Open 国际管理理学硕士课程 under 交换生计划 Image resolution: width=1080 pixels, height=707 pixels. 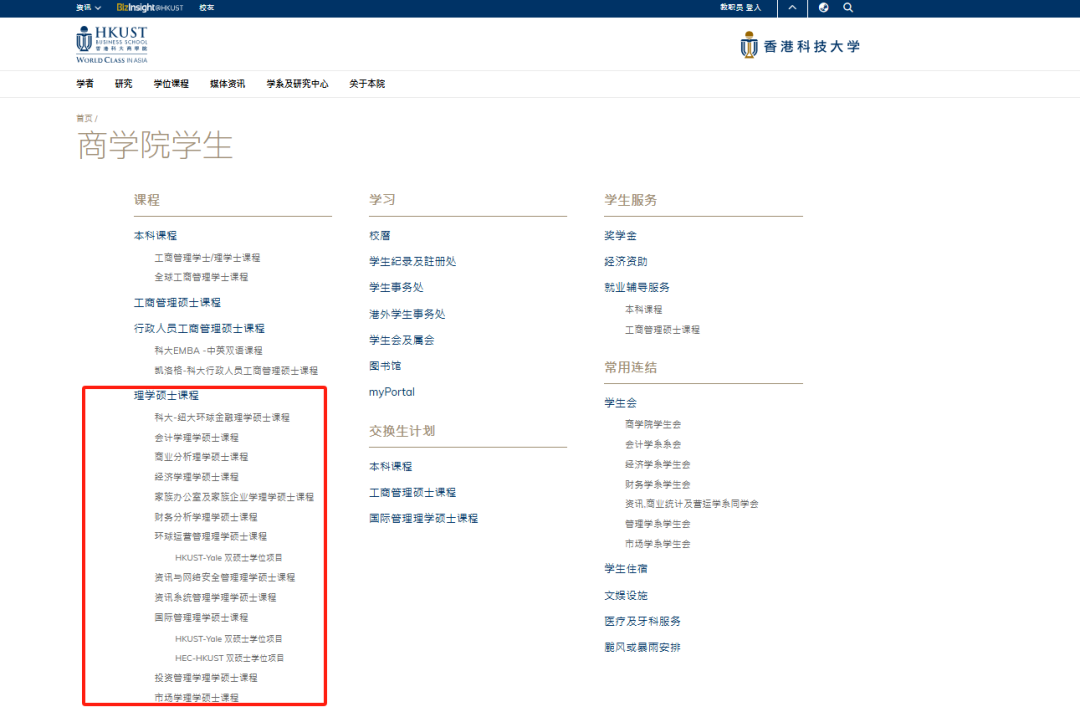[424, 518]
